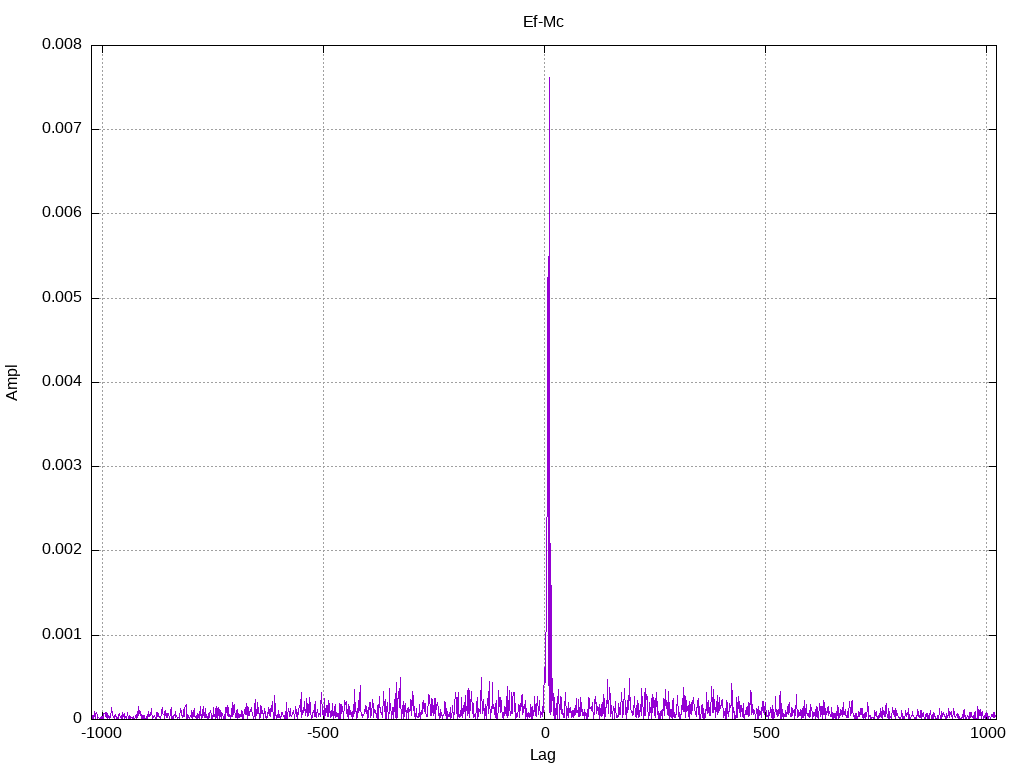Click the x-axis value 1000
Image resolution: width=1024 pixels, height=768 pixels.
click(x=987, y=733)
